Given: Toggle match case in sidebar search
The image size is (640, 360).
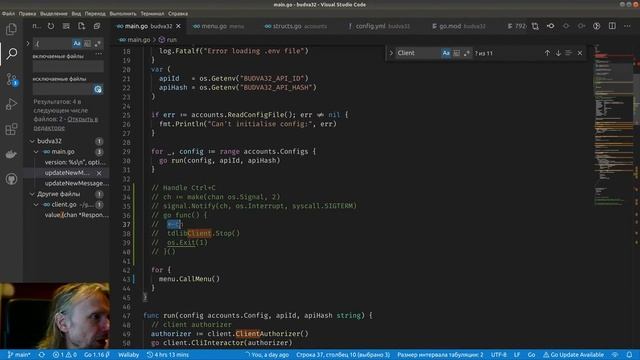Looking at the screenshot, I should click(77, 43).
